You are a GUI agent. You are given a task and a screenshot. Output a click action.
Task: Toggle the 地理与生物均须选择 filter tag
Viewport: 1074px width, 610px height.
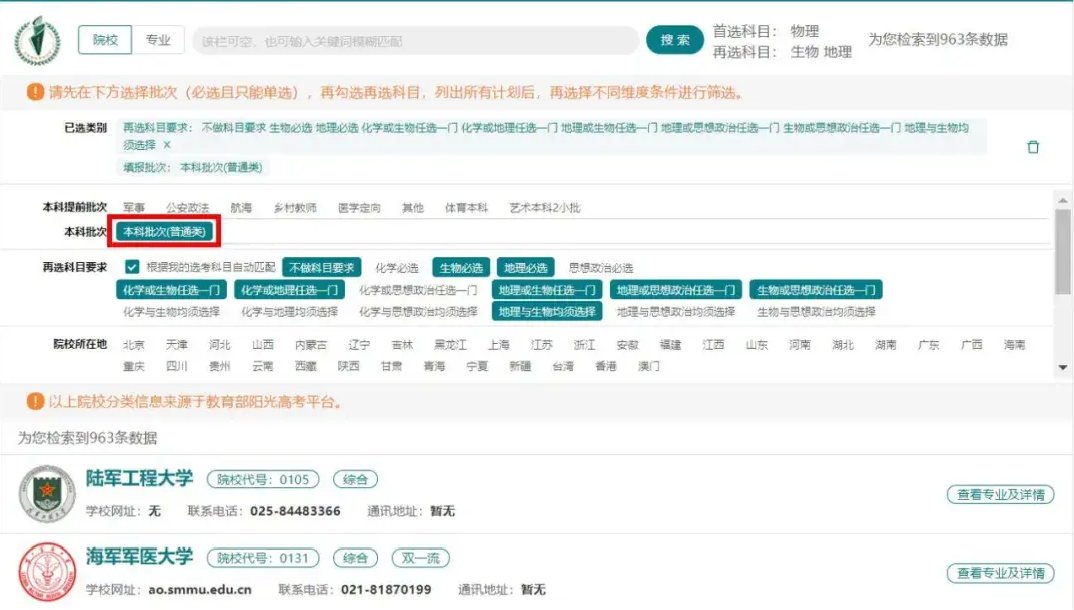coord(547,312)
